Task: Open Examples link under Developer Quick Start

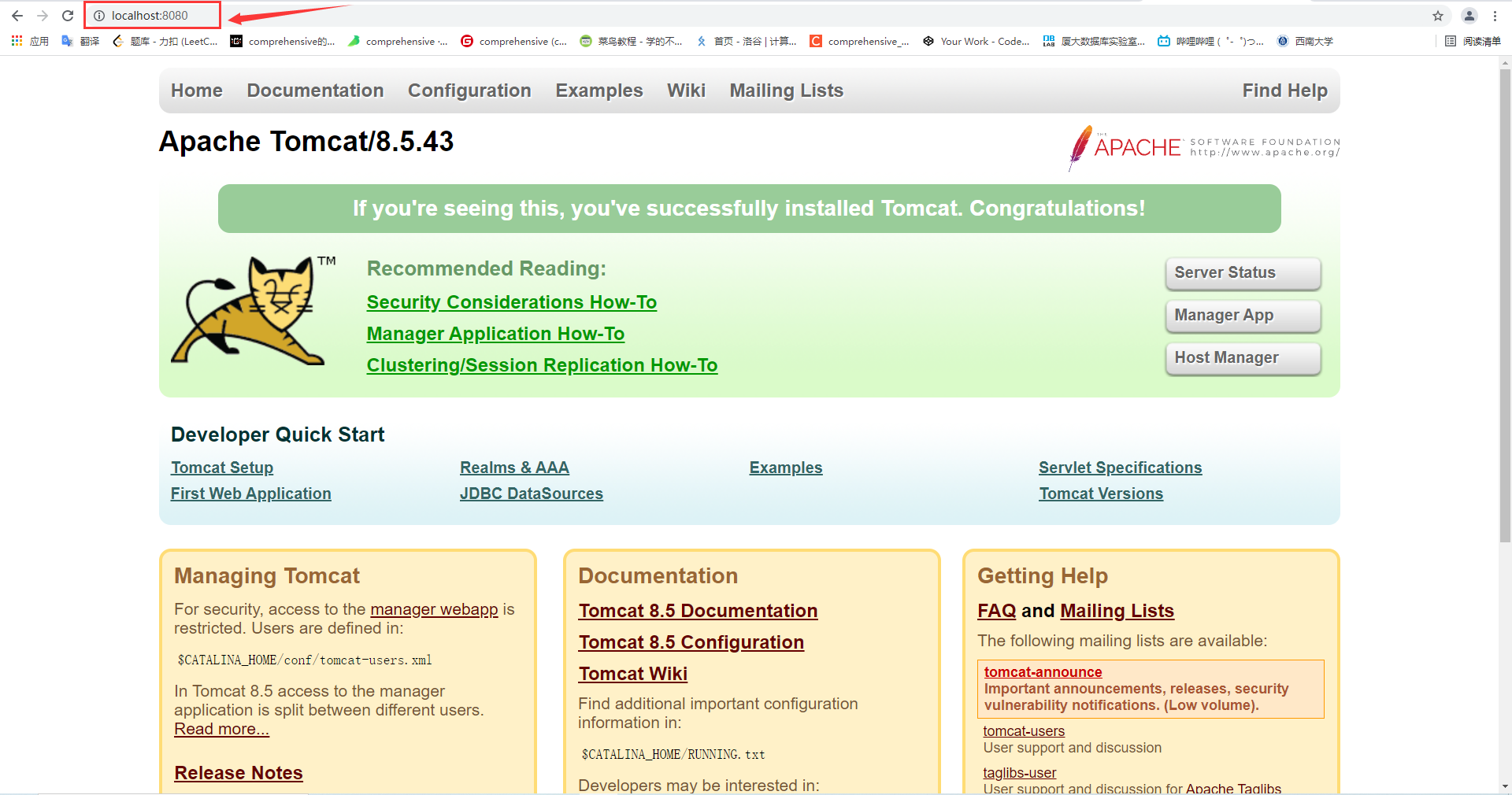Action: pos(786,468)
